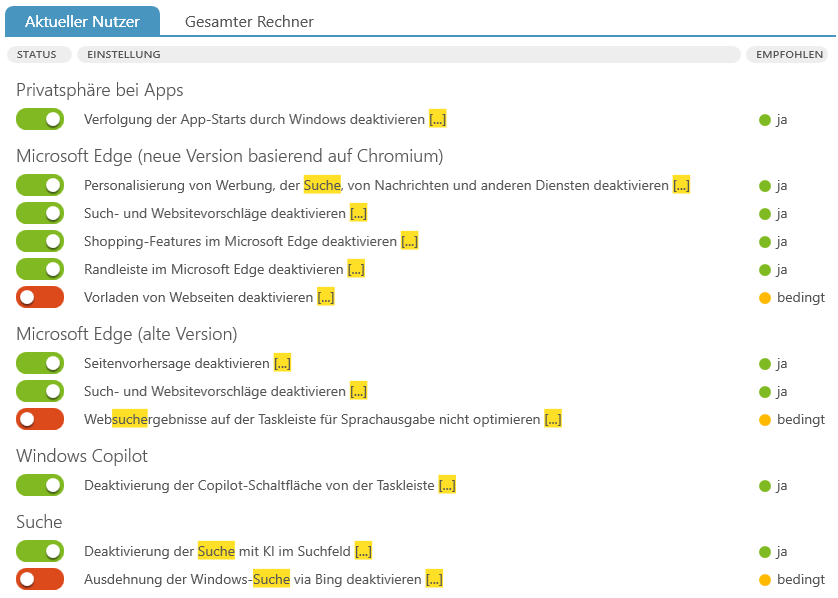This screenshot has height=598, width=838.
Task: Toggle Seitenvorhersage deaktivieren switch
Action: coord(40,363)
